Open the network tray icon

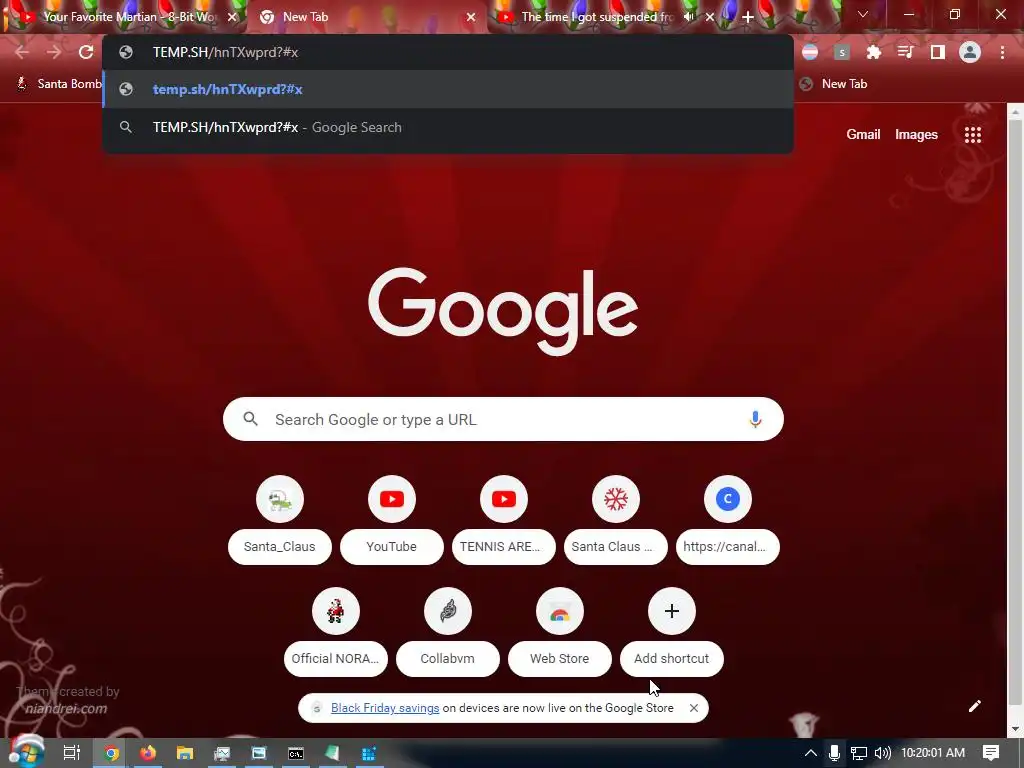tap(858, 753)
